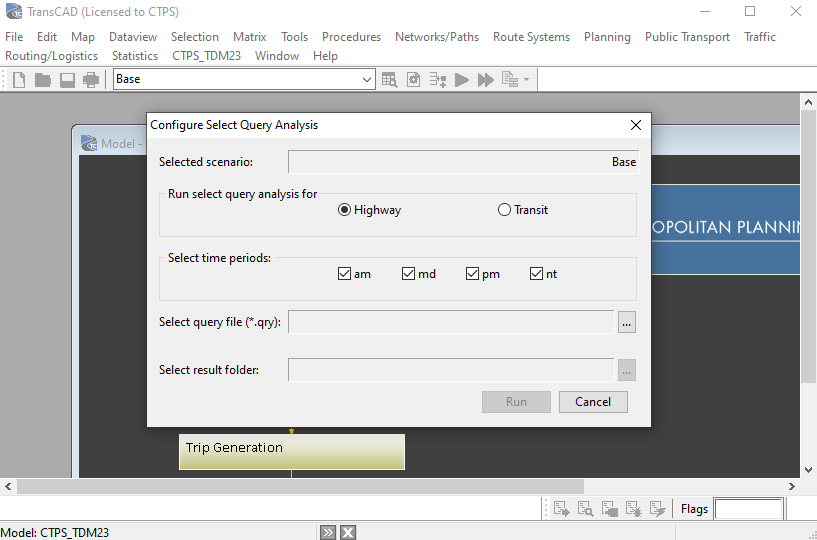Click the Select query file text field

click(451, 322)
